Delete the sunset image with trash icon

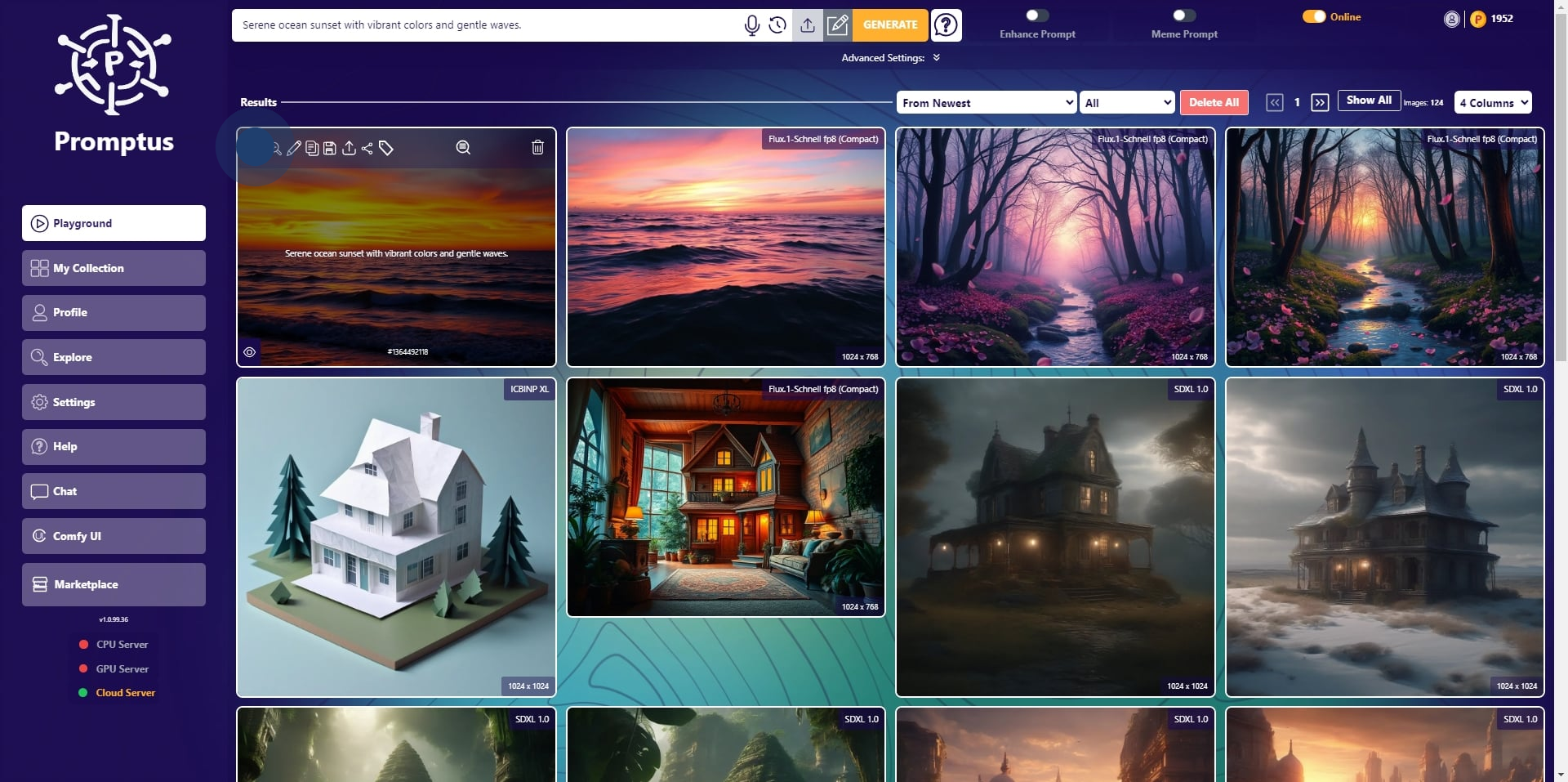[x=537, y=147]
